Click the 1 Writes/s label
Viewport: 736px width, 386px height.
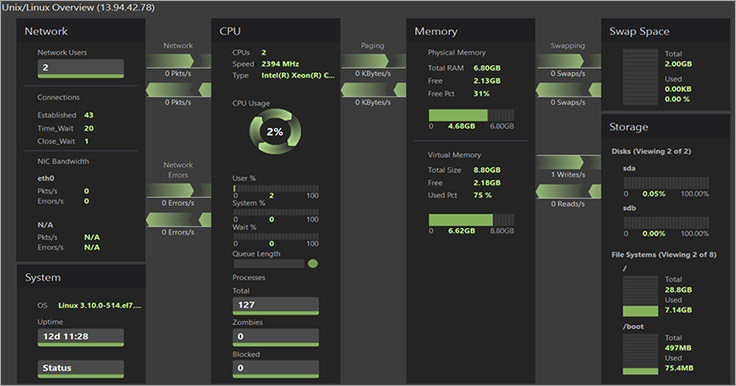click(568, 174)
